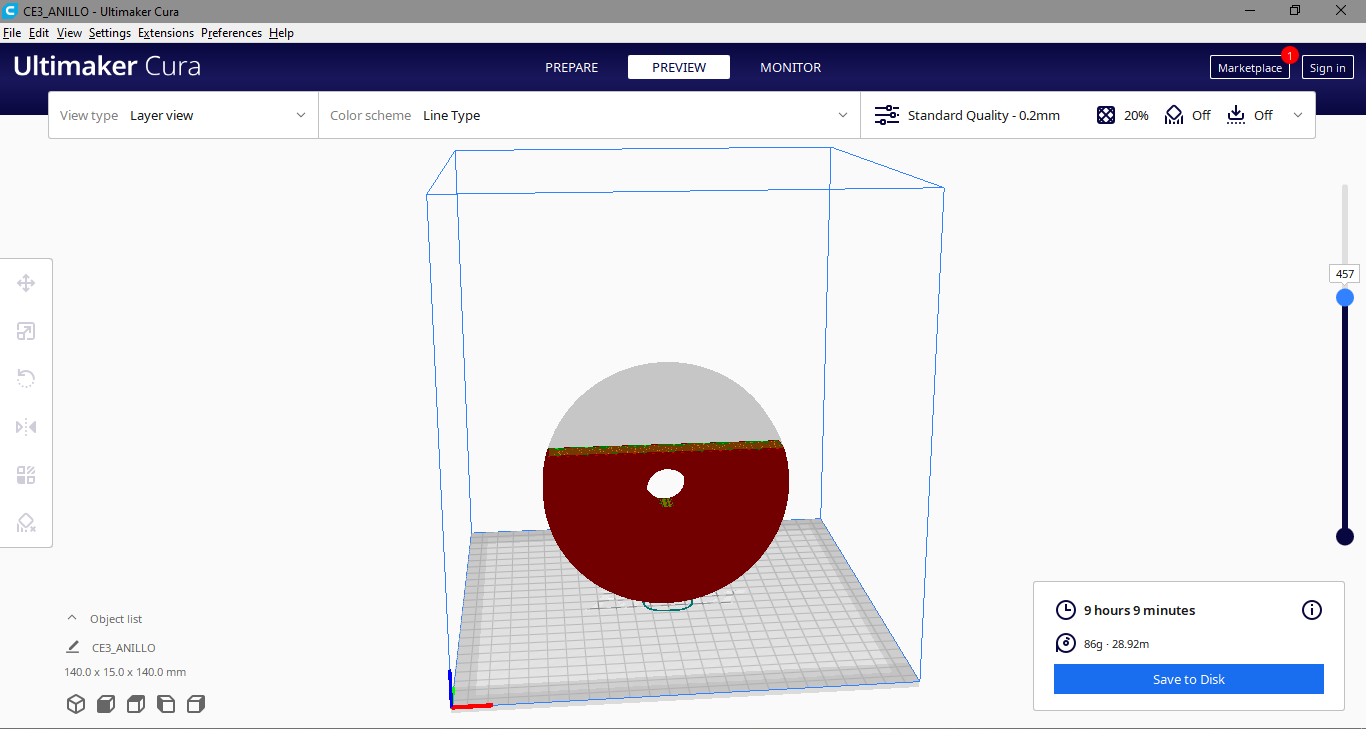Open the Edit menu
Screen dimensions: 1366x729
pyautogui.click(x=39, y=33)
